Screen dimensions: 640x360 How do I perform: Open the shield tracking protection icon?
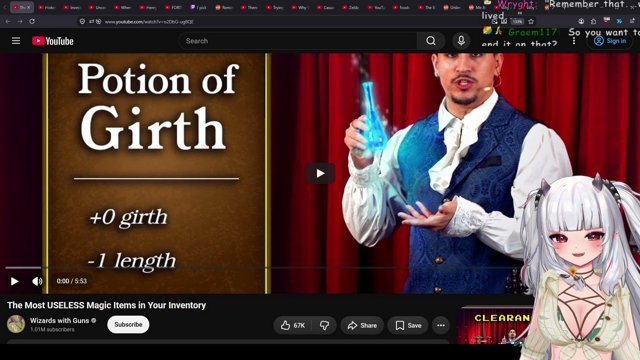(82, 21)
